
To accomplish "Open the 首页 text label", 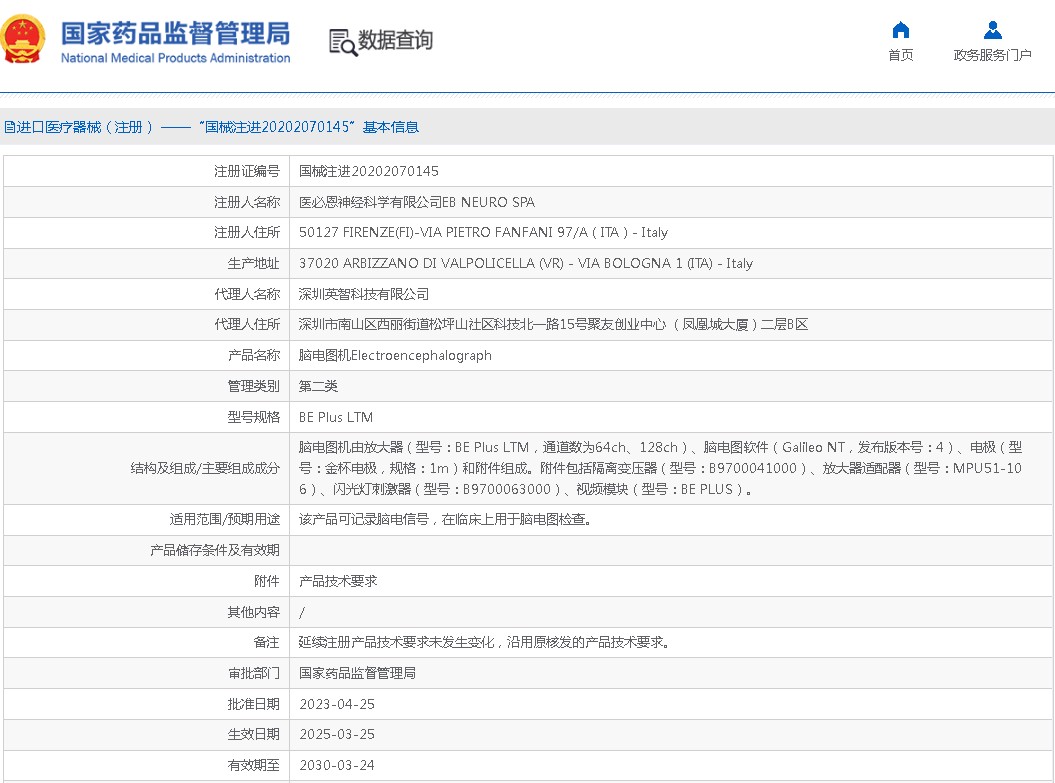I will (900, 55).
